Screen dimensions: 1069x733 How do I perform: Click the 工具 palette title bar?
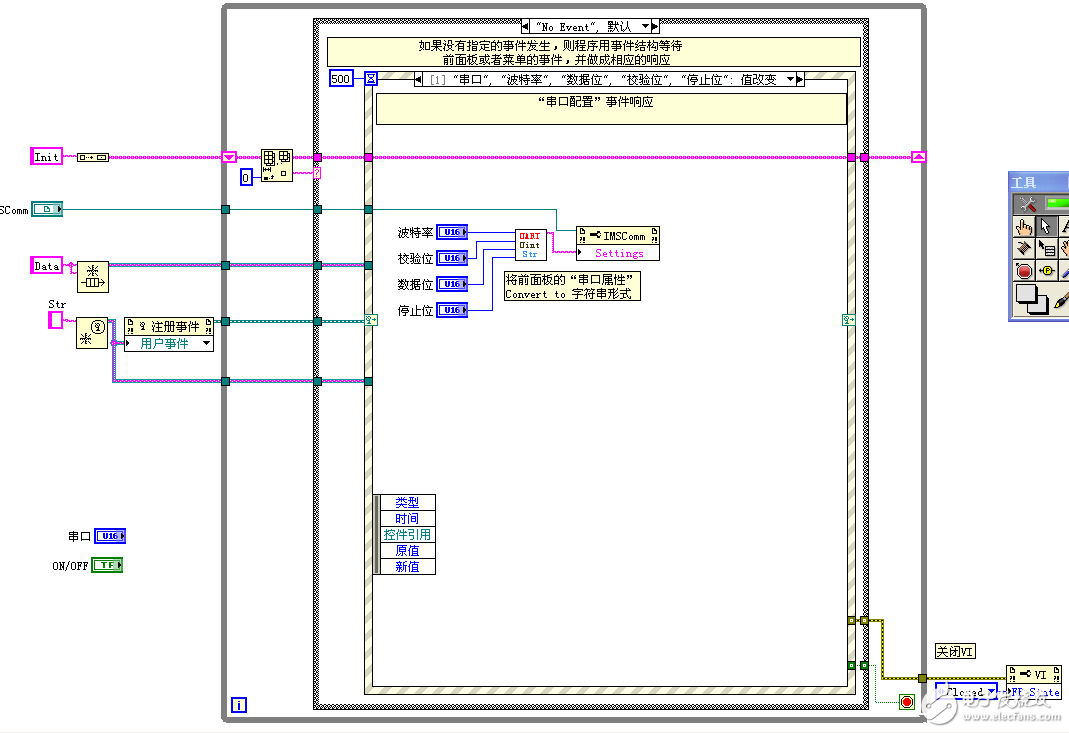(x=1038, y=182)
